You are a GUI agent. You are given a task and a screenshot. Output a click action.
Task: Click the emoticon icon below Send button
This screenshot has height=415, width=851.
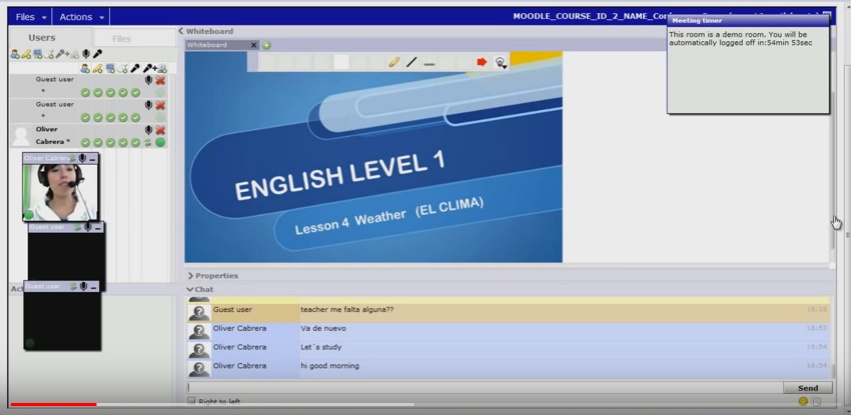click(x=803, y=402)
